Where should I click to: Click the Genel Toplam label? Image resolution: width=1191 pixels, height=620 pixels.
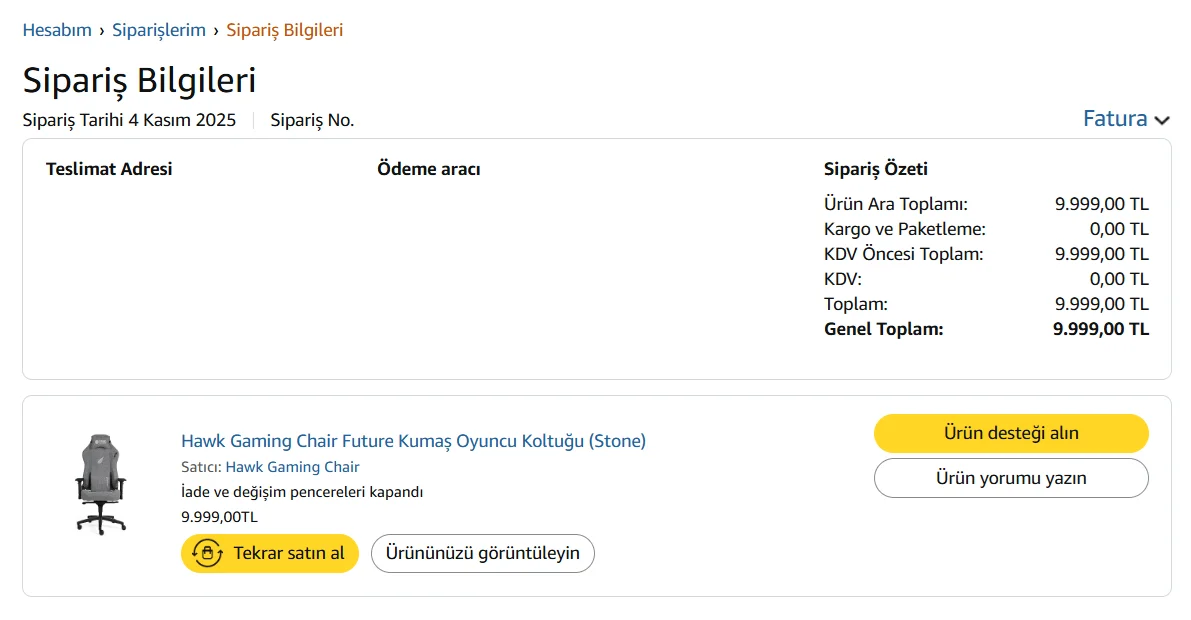click(883, 329)
